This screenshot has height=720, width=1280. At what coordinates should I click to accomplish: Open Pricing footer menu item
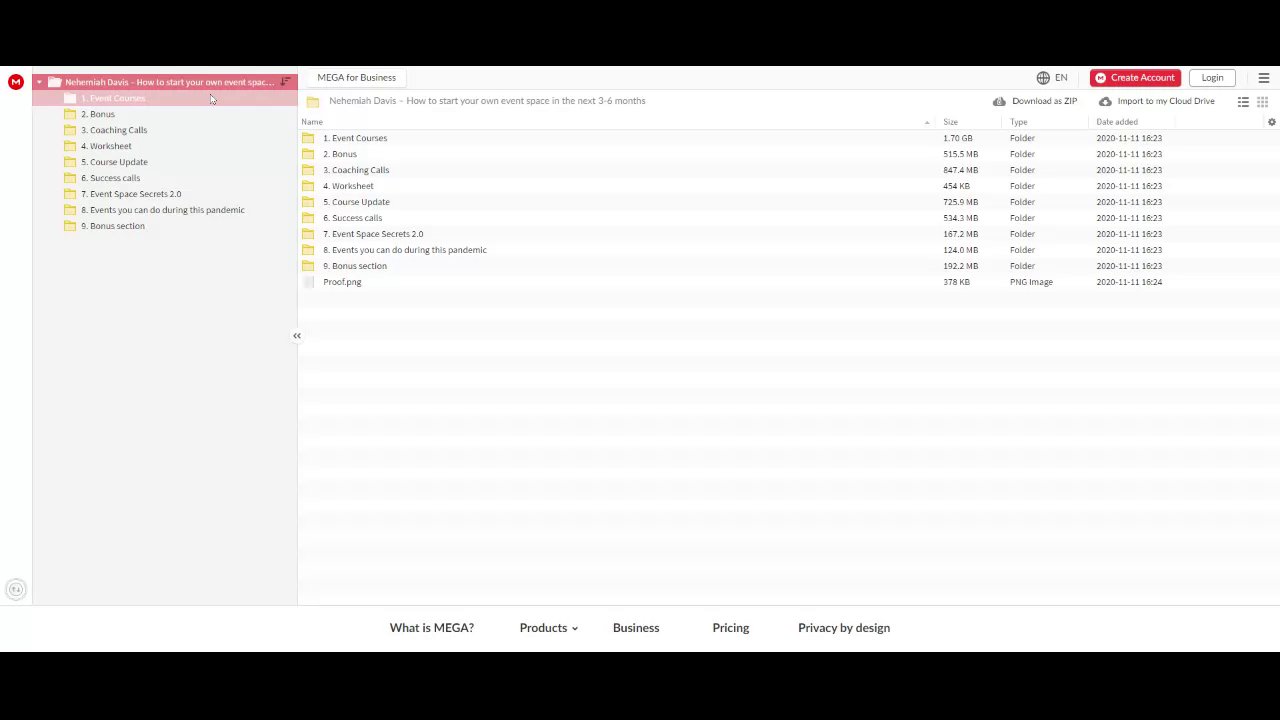731,628
